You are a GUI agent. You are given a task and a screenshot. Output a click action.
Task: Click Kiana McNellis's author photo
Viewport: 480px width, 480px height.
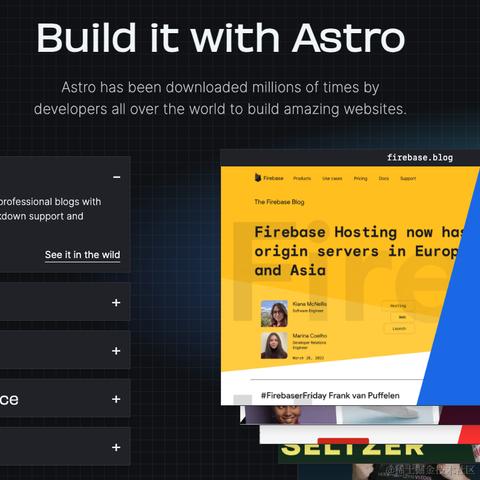tap(274, 313)
